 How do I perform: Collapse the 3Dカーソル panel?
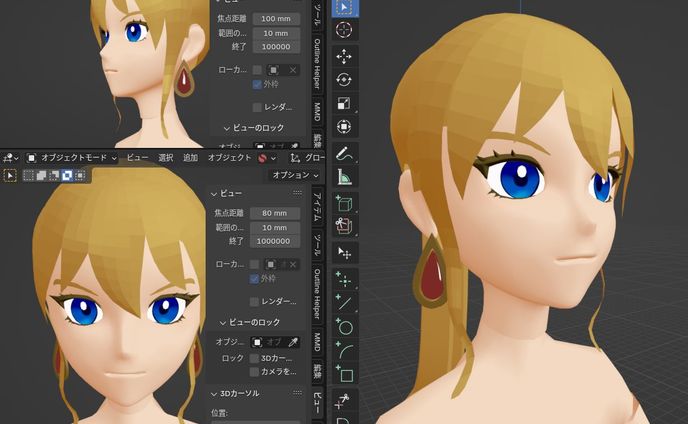coord(235,394)
